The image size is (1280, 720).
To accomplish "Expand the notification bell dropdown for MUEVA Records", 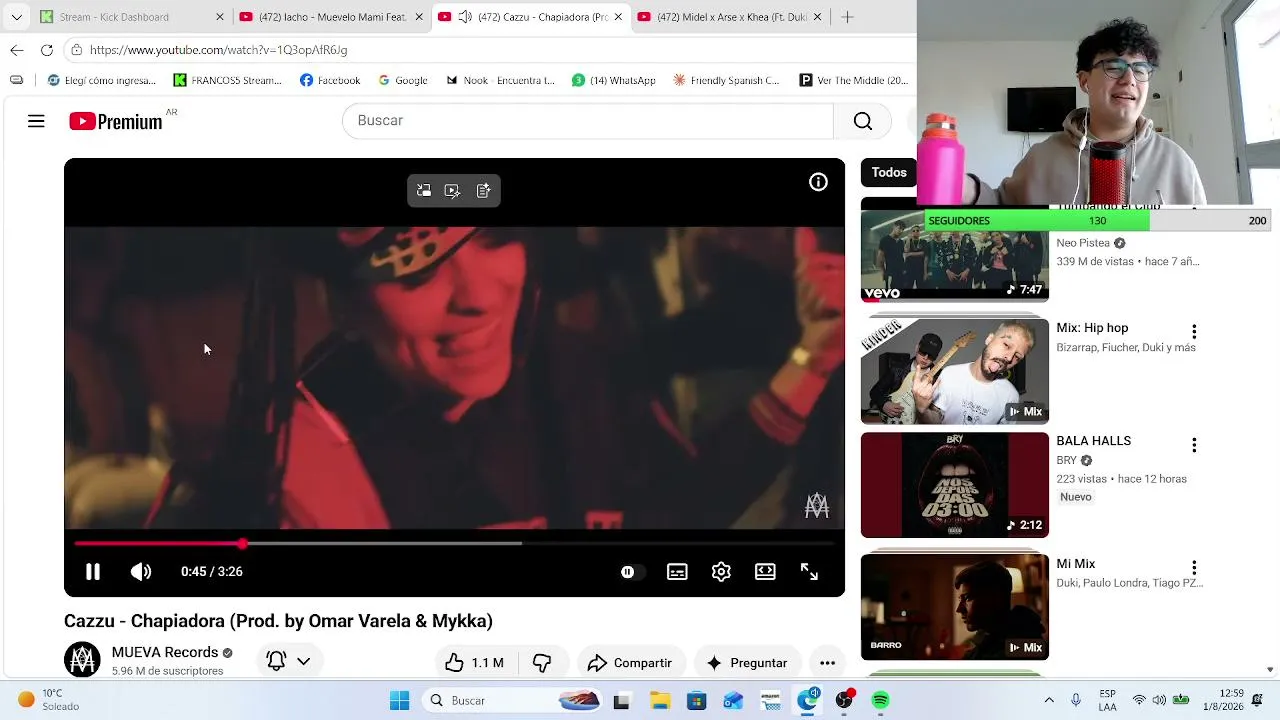I will point(288,661).
